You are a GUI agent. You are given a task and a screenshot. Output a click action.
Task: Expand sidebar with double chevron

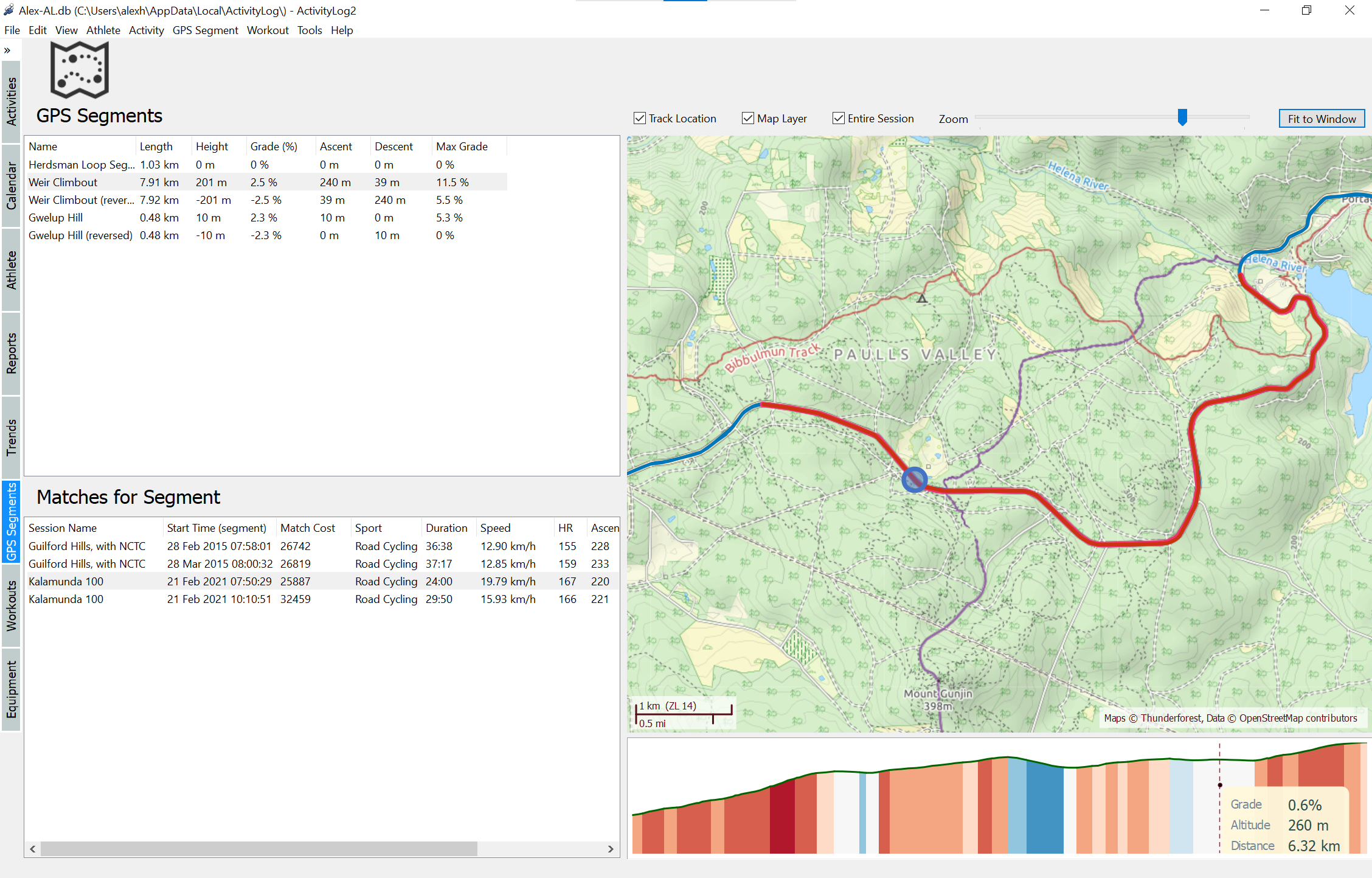7,51
